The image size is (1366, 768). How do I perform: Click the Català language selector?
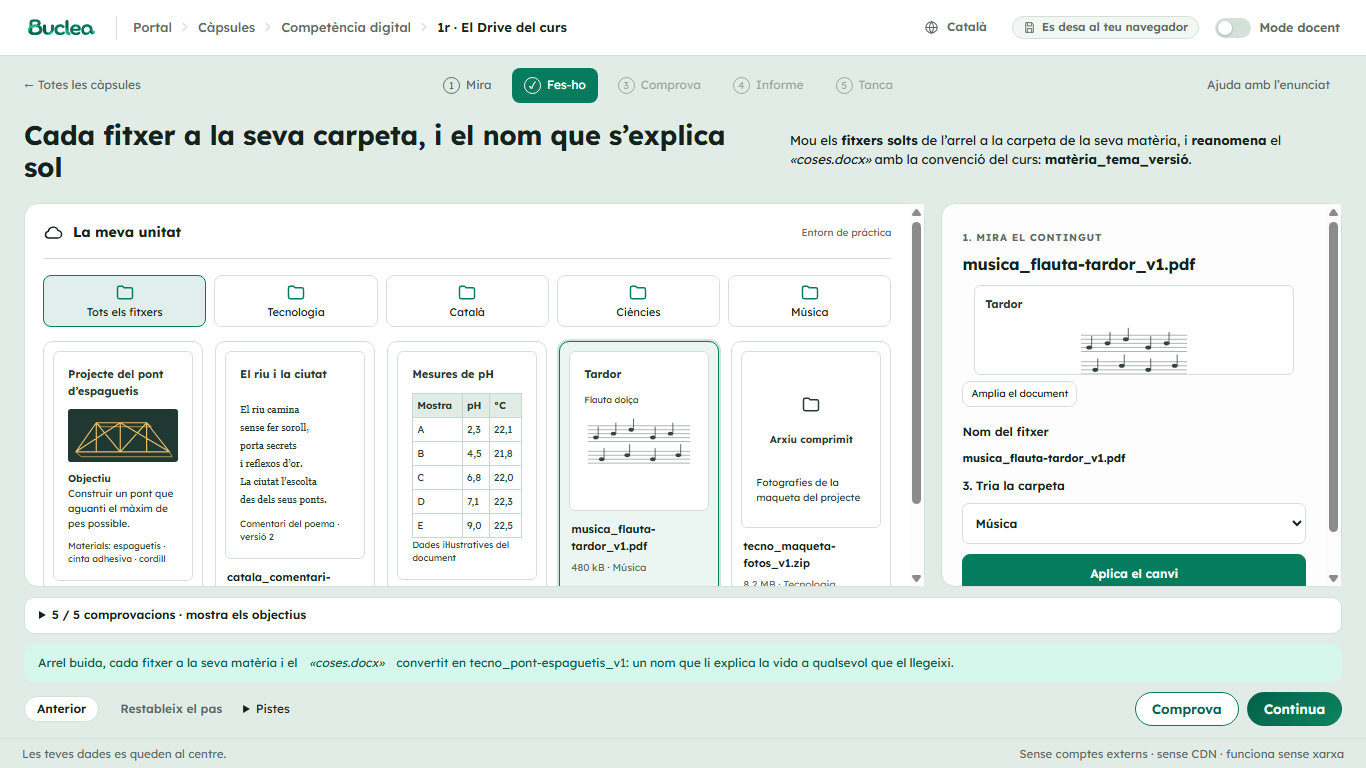pos(956,28)
